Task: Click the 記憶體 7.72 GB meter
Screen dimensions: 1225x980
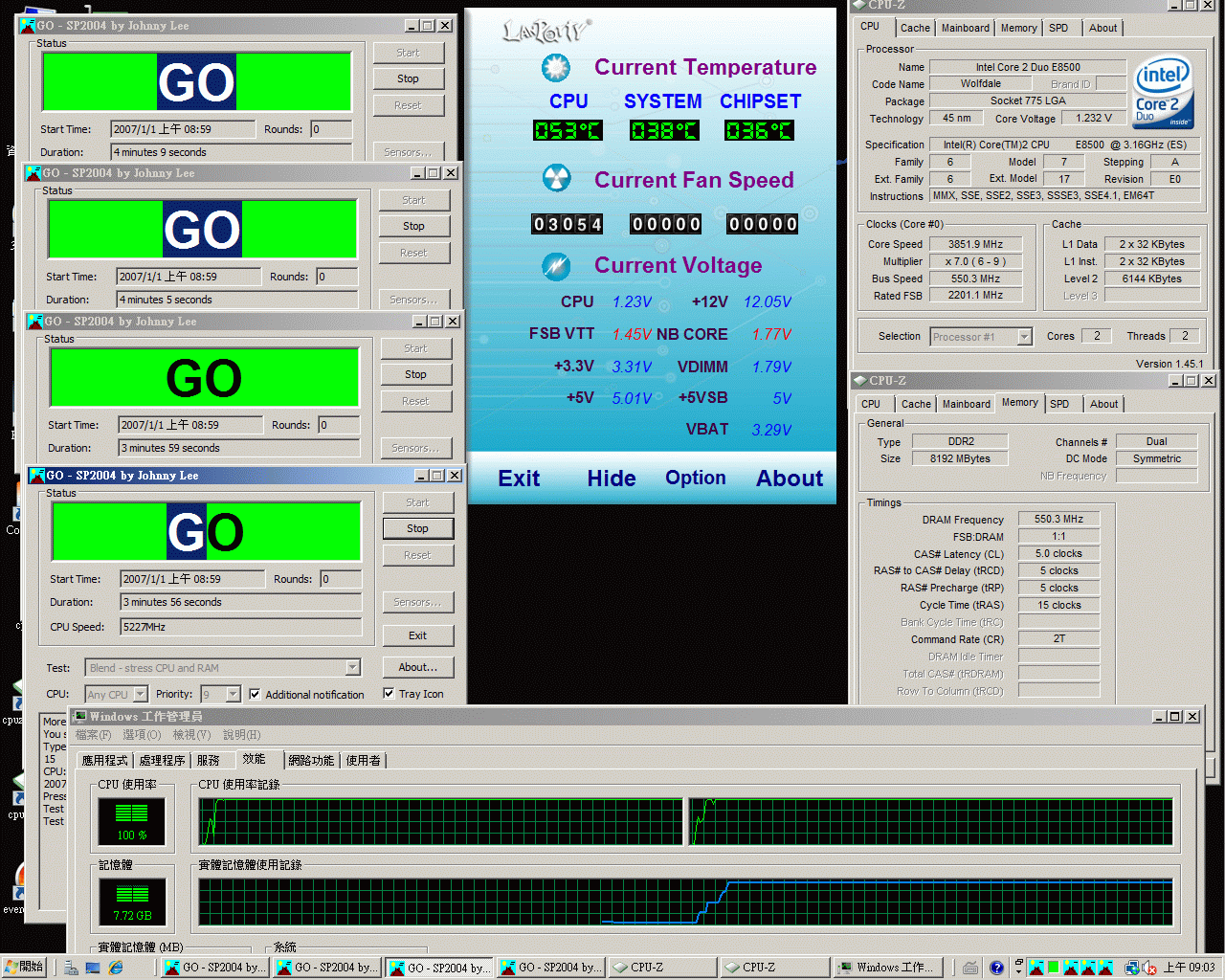Action: [x=132, y=902]
